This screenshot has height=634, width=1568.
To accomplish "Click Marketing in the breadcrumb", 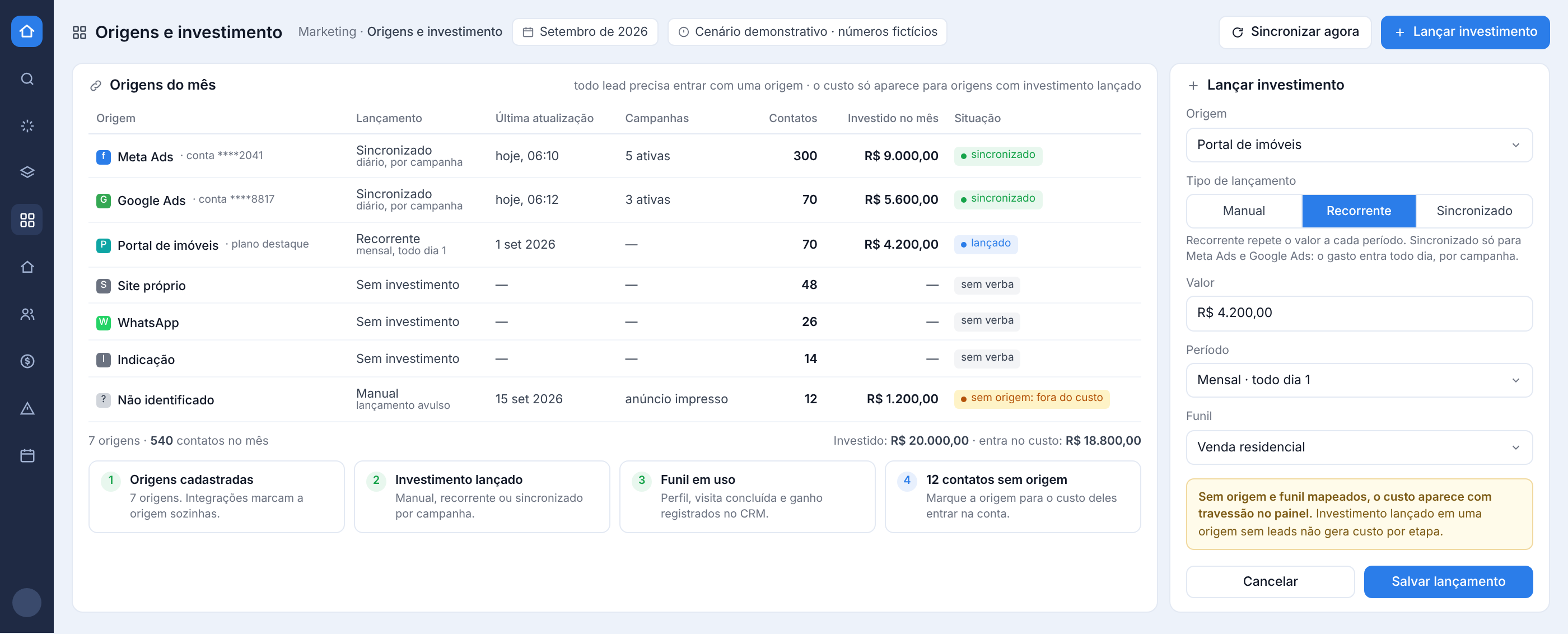I will pos(327,32).
